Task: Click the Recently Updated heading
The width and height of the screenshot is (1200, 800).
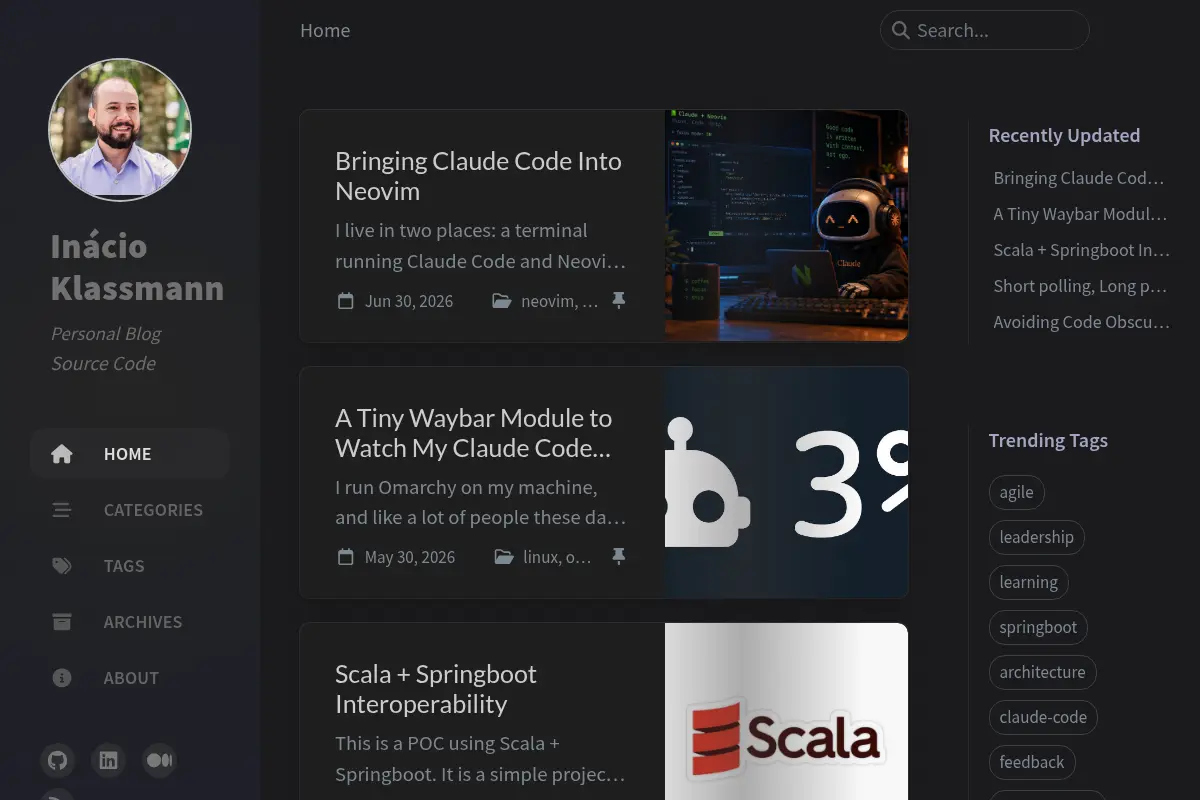Action: coord(1064,135)
